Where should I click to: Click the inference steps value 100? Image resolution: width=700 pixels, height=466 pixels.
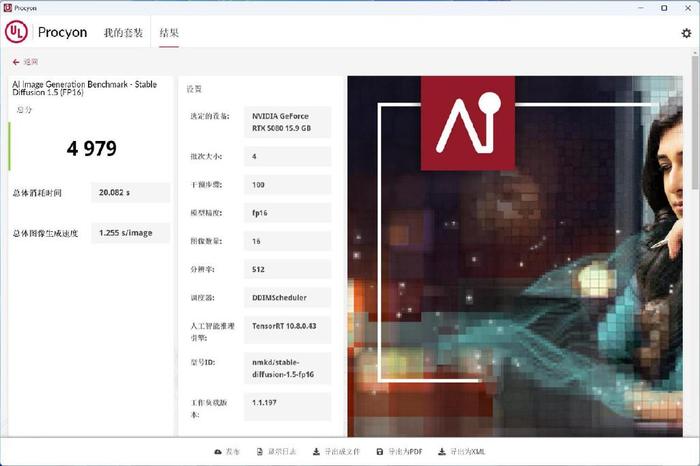[288, 184]
